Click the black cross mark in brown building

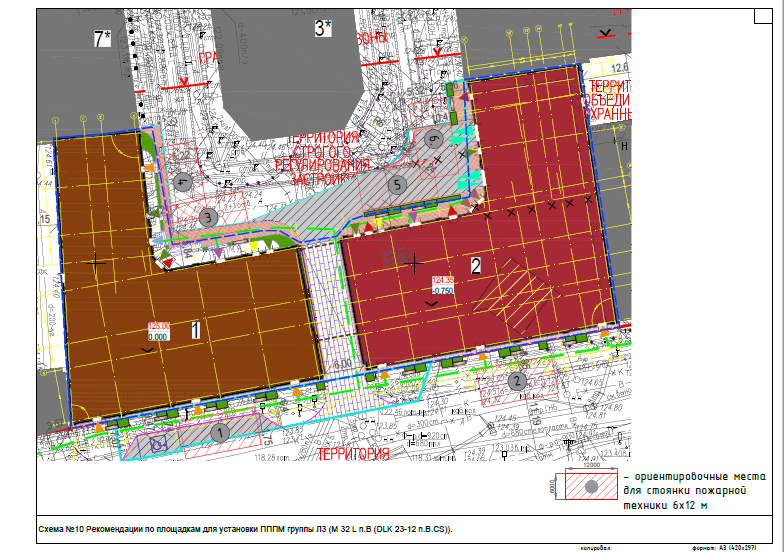pos(96,262)
